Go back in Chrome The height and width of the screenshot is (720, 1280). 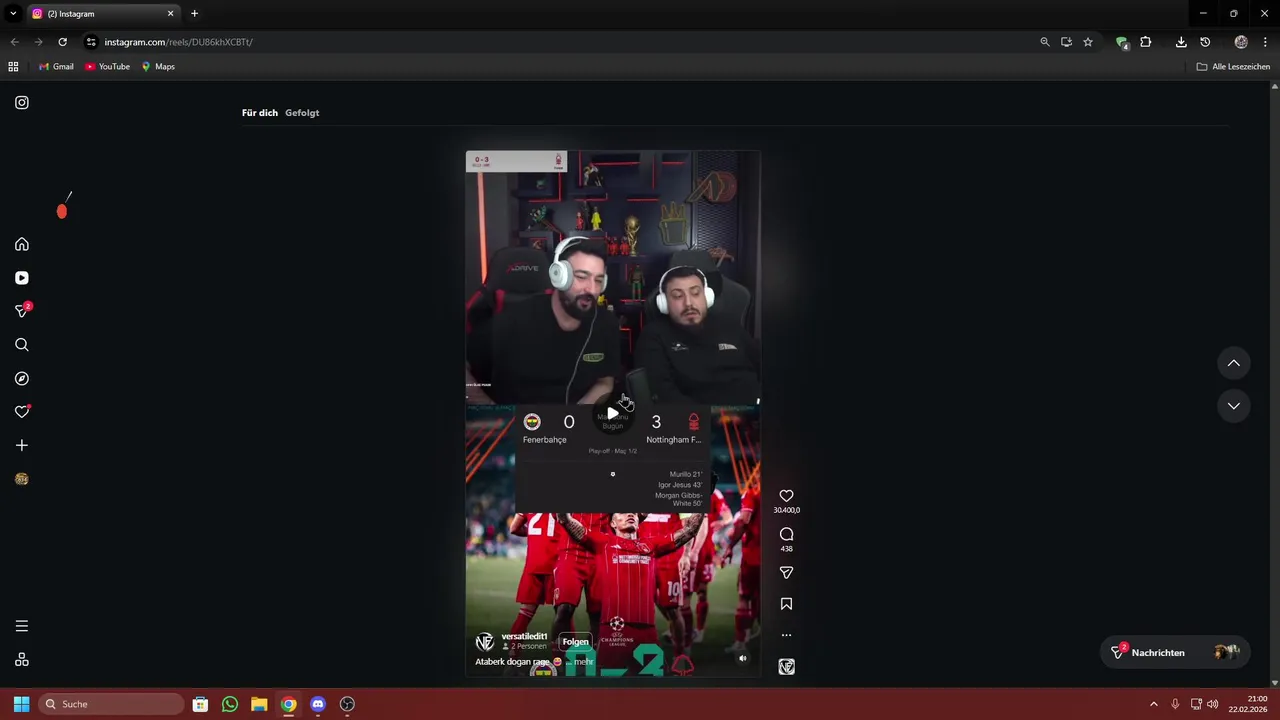click(x=14, y=42)
